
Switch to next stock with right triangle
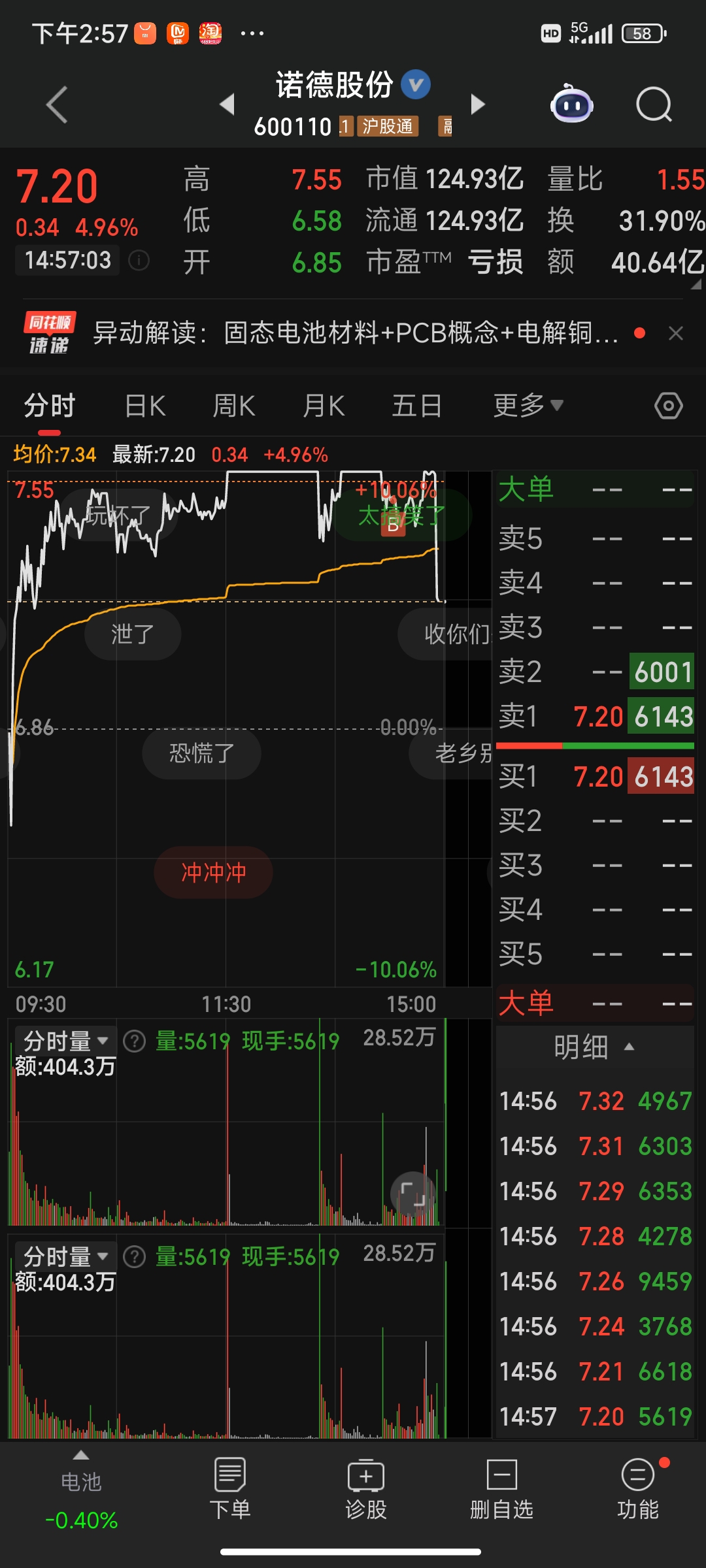[478, 104]
